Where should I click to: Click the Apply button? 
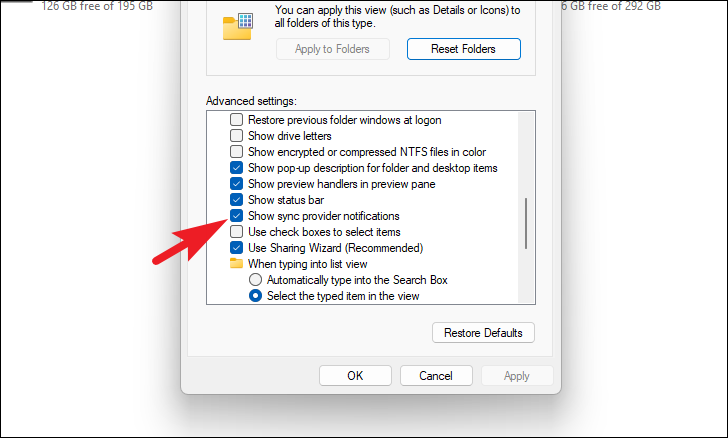click(x=517, y=375)
